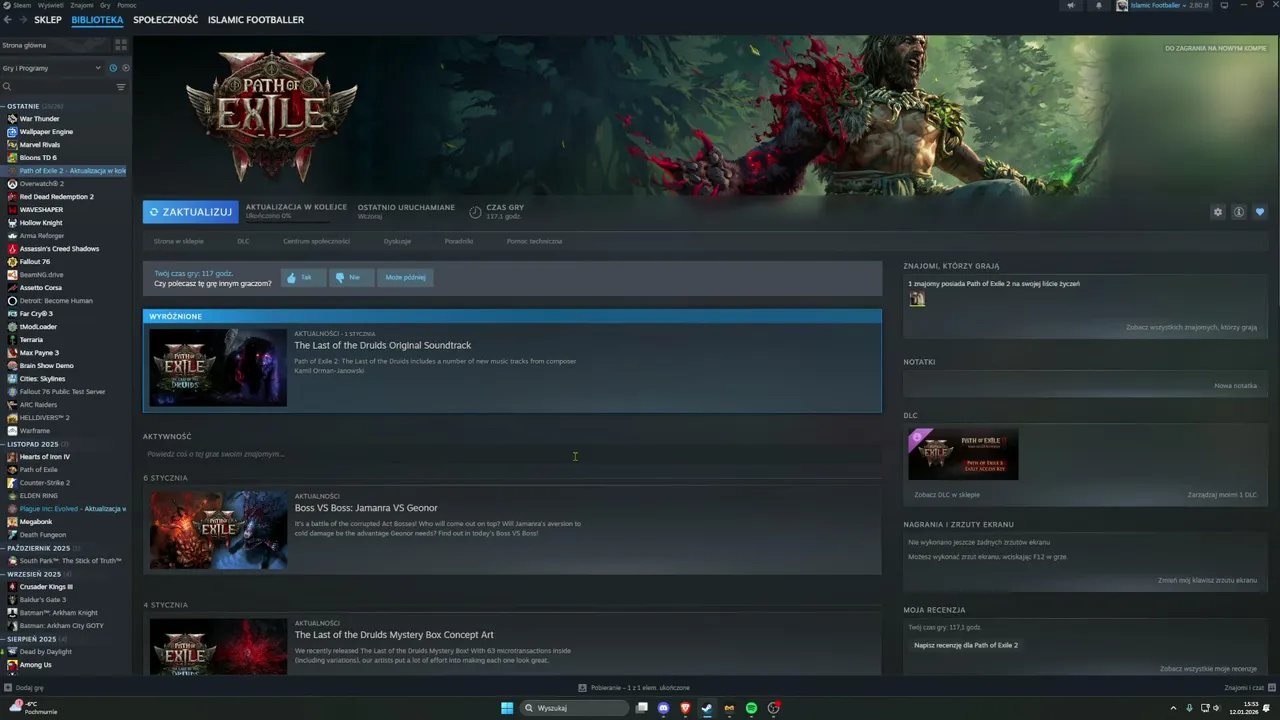Open Mystery Box Concept Art news thumbnail
This screenshot has height=720, width=1280.
(218, 646)
